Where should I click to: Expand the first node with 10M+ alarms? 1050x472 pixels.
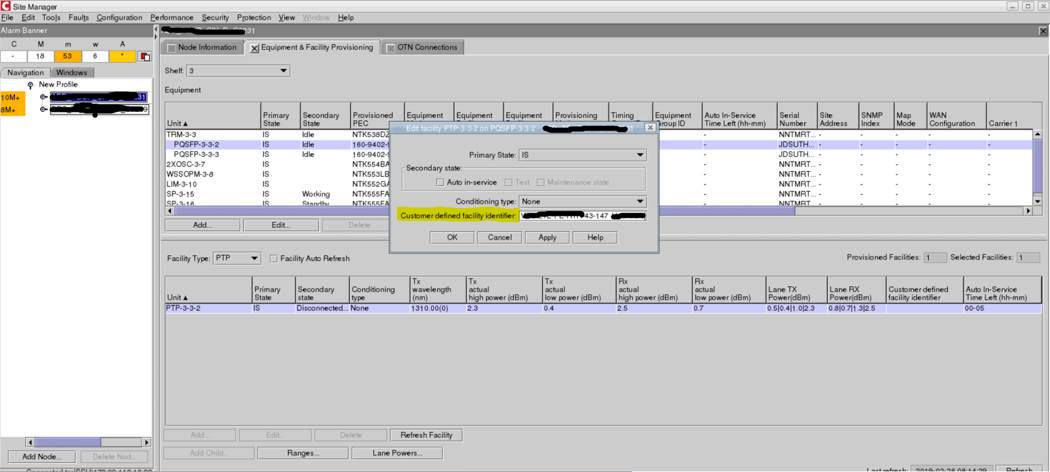pyautogui.click(x=44, y=97)
